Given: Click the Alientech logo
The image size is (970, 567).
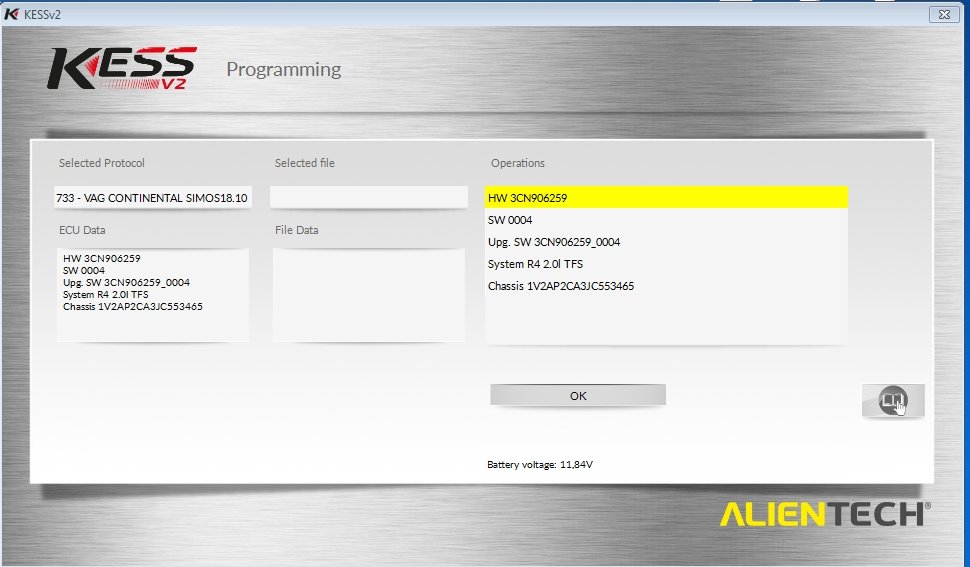Looking at the screenshot, I should pos(825,514).
